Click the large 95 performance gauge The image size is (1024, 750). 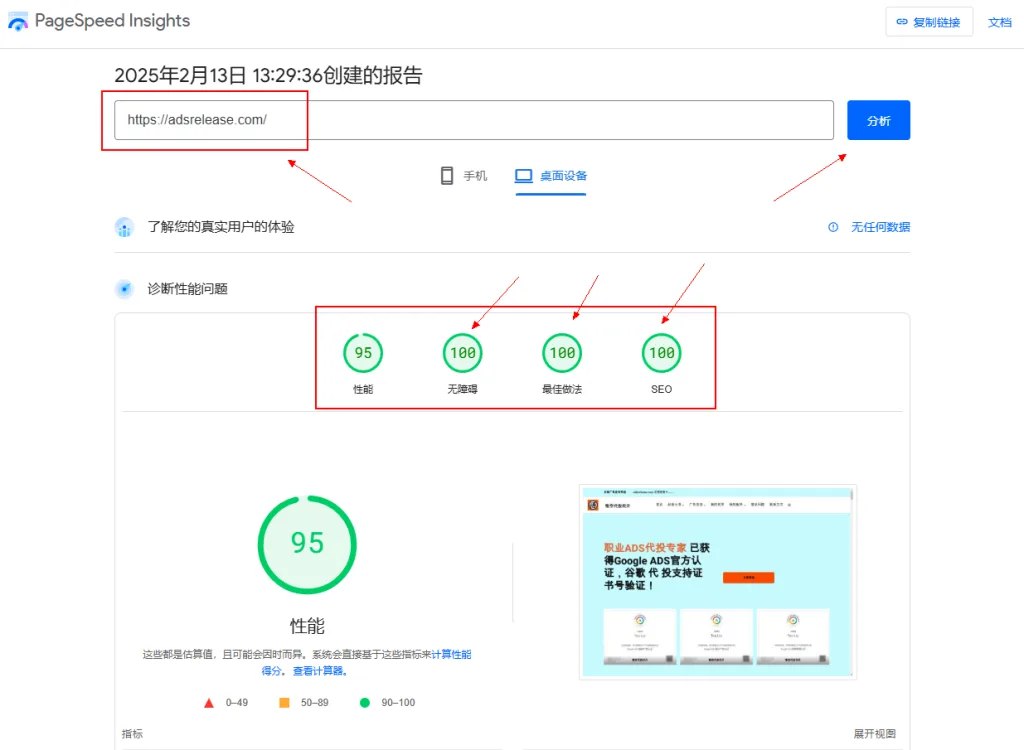[x=307, y=544]
